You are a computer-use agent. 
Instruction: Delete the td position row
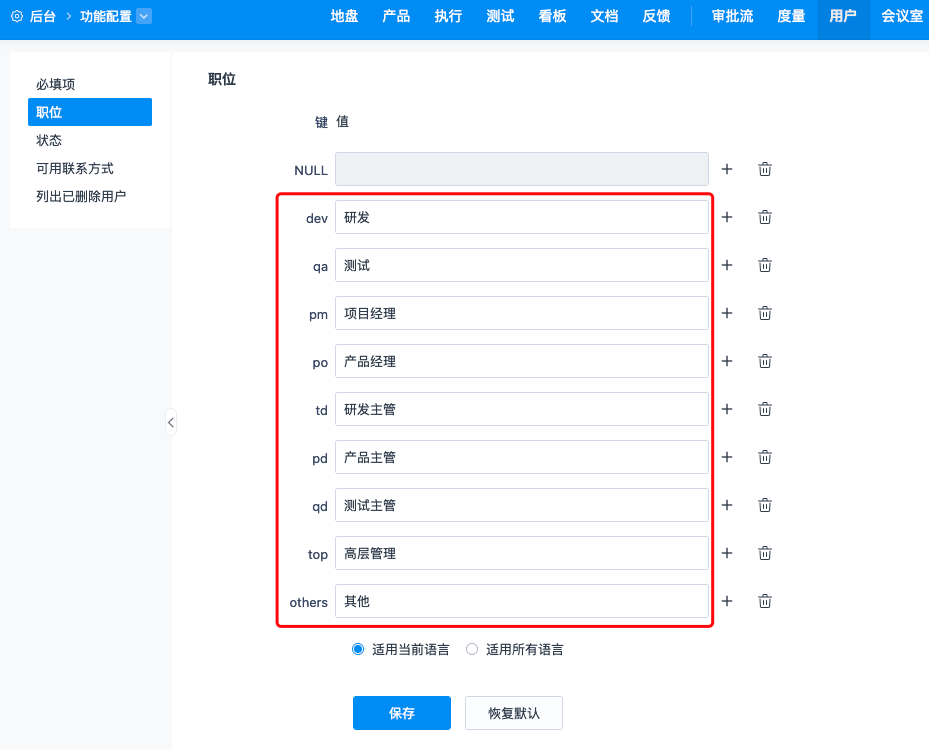[x=765, y=409]
